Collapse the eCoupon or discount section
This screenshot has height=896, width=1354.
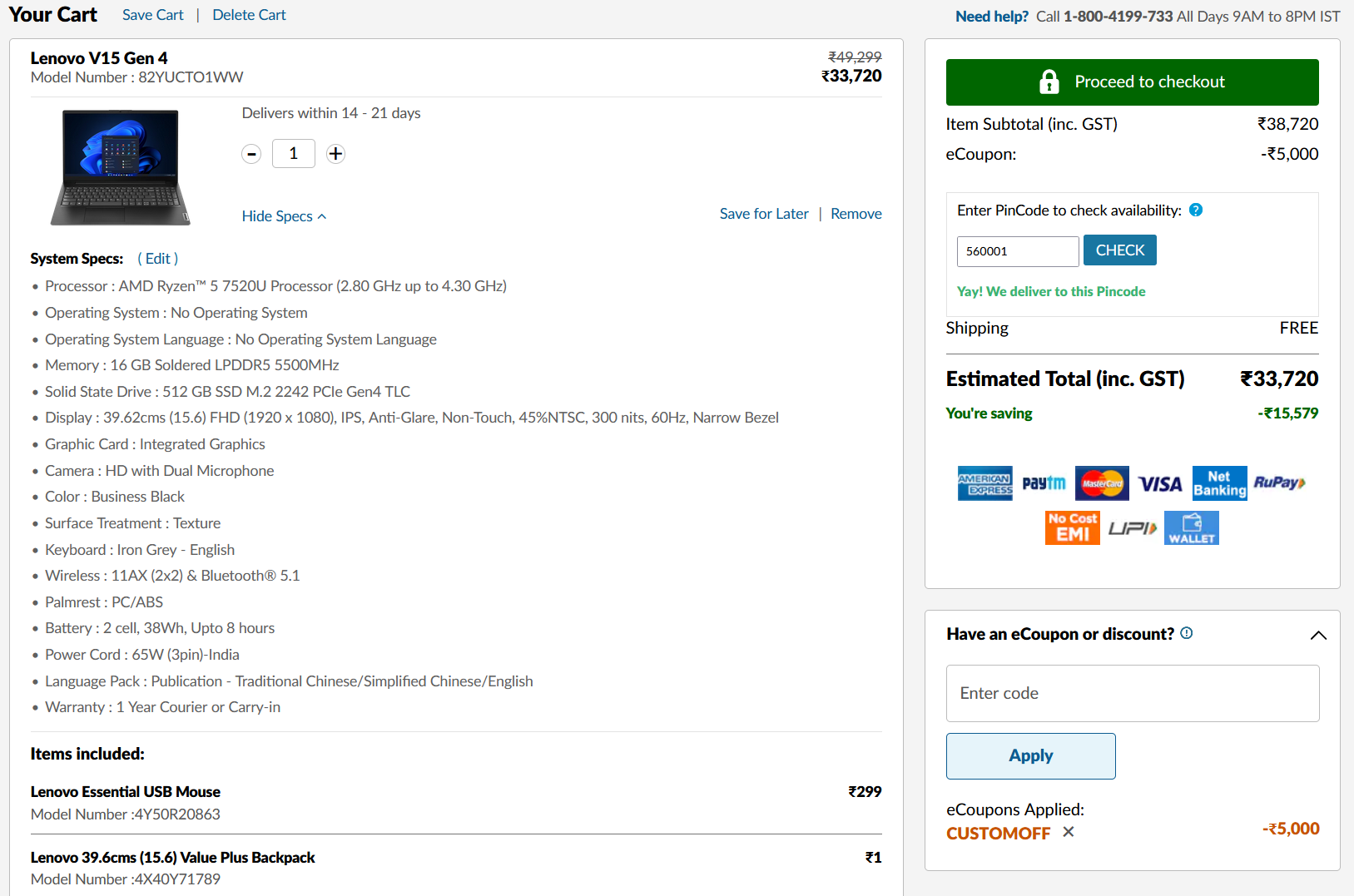point(1318,636)
